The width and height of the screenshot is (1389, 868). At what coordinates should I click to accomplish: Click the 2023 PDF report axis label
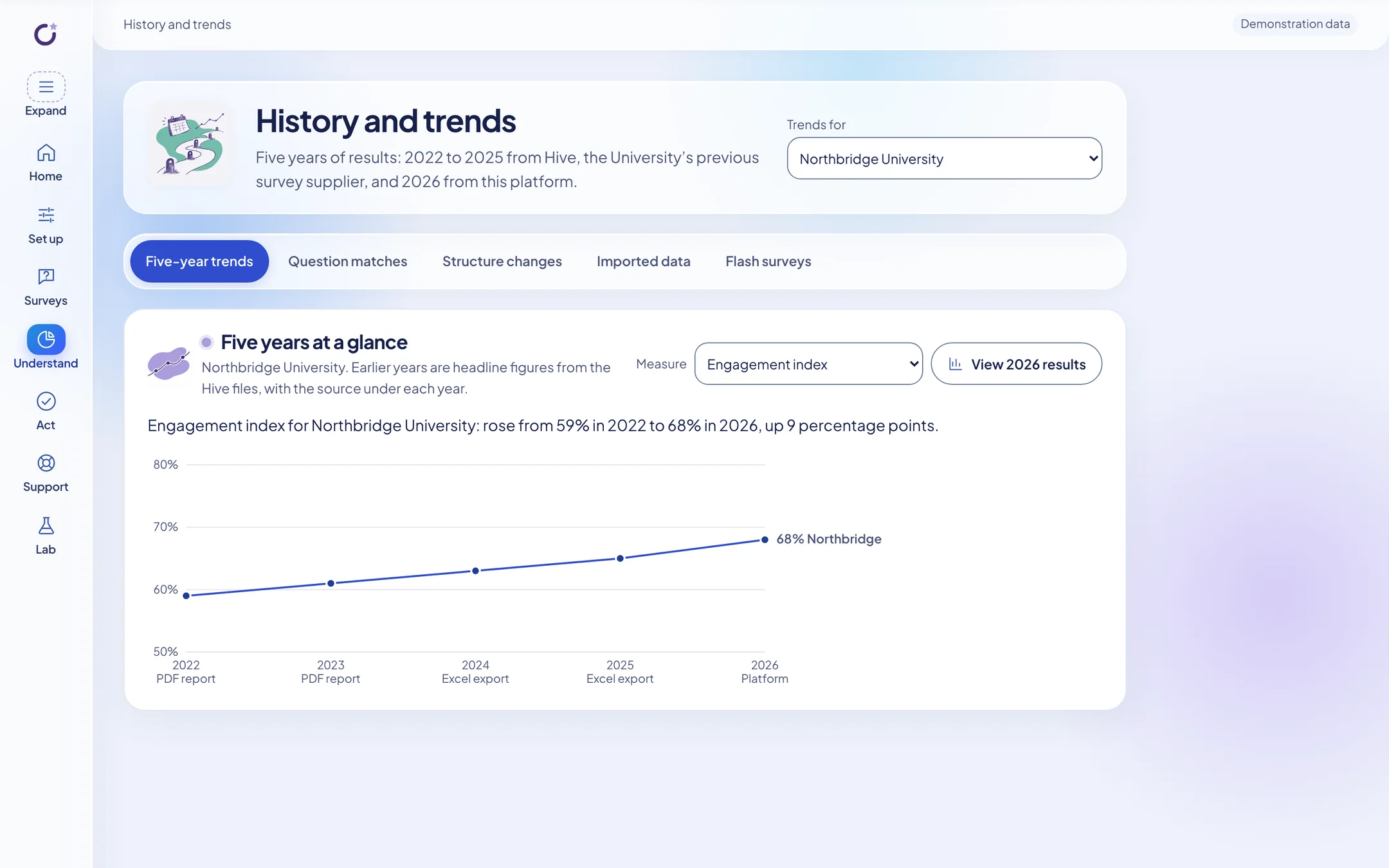[x=331, y=672]
